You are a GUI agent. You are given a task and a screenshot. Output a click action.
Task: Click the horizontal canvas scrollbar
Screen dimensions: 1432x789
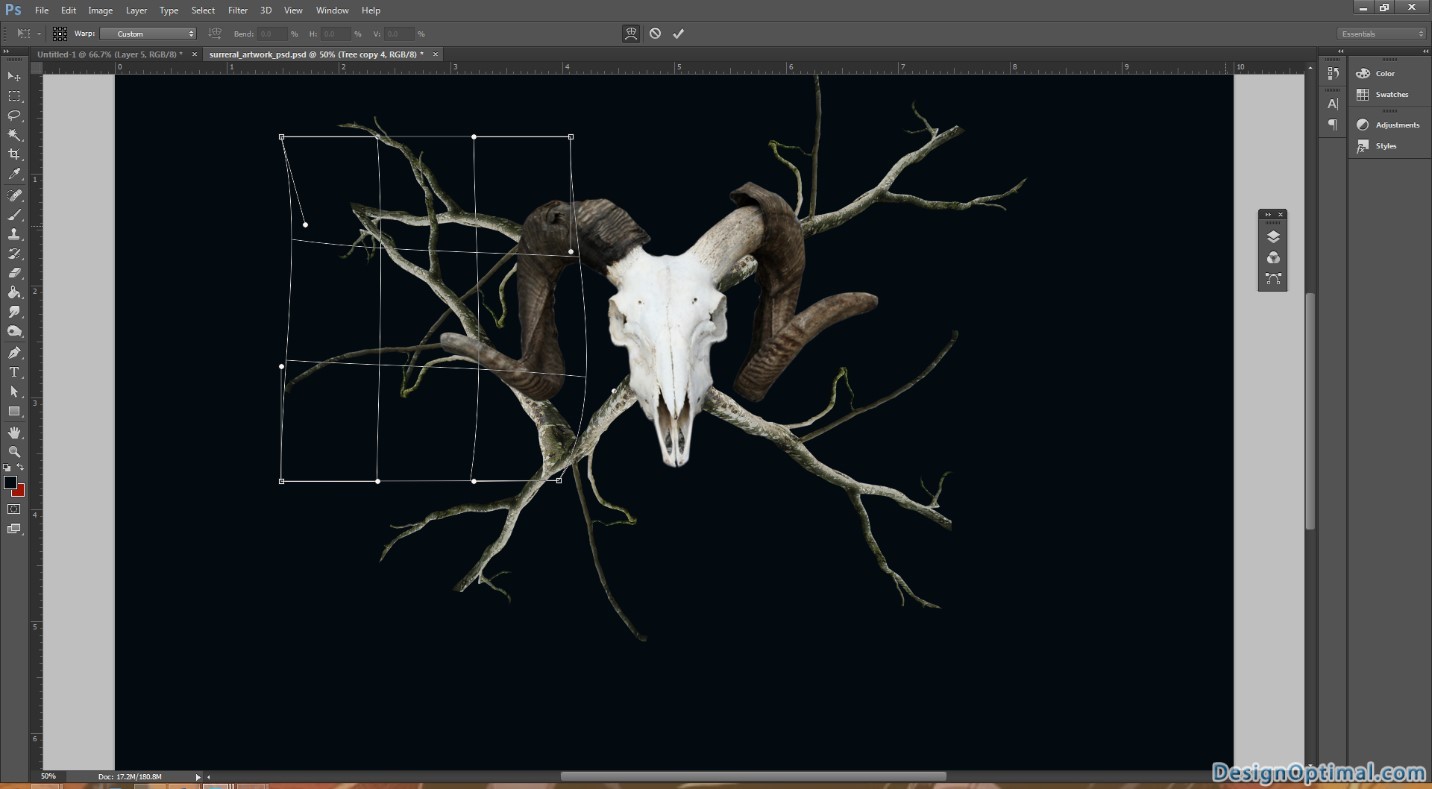753,776
